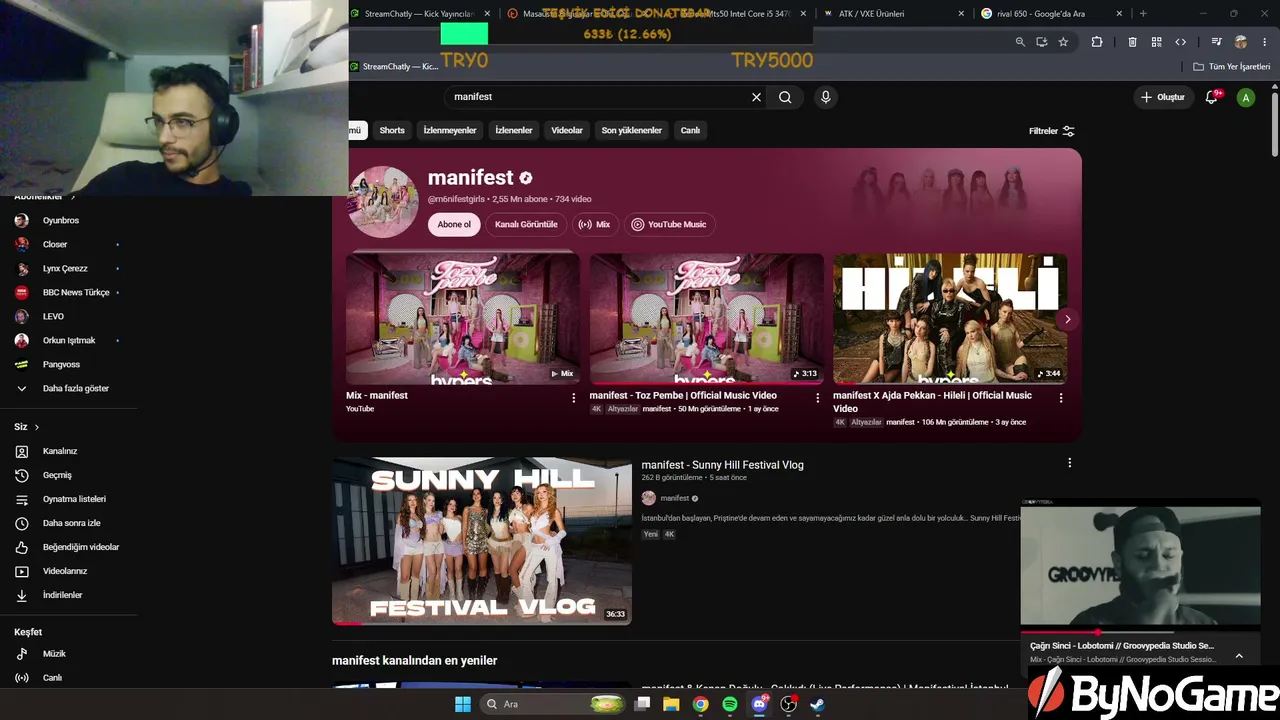The width and height of the screenshot is (1280, 720).
Task: Open the manifest channel avatar
Action: [x=383, y=201]
